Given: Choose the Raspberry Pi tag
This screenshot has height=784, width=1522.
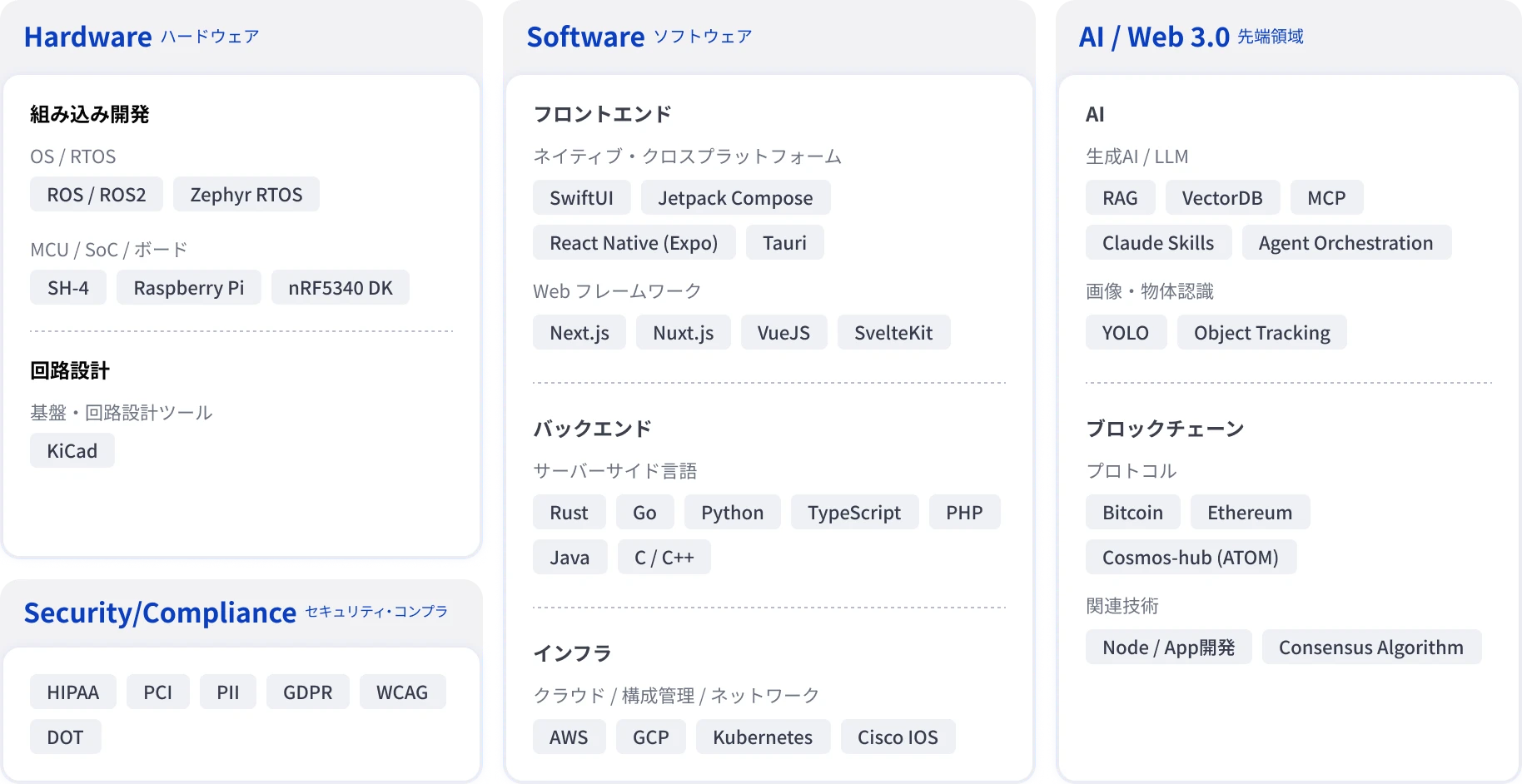Looking at the screenshot, I should pos(189,287).
